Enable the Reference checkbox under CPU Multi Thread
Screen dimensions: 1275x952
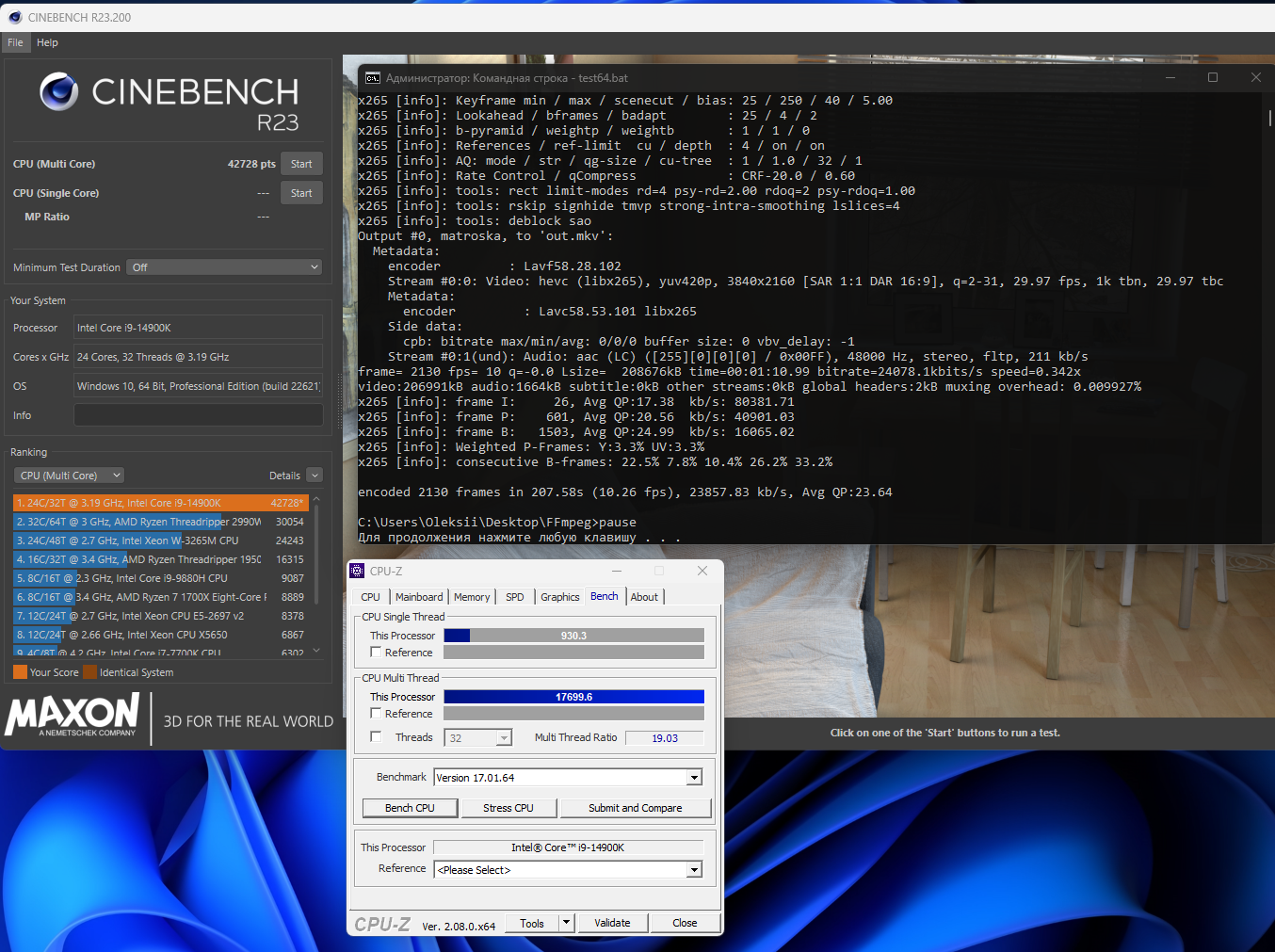pyautogui.click(x=377, y=714)
